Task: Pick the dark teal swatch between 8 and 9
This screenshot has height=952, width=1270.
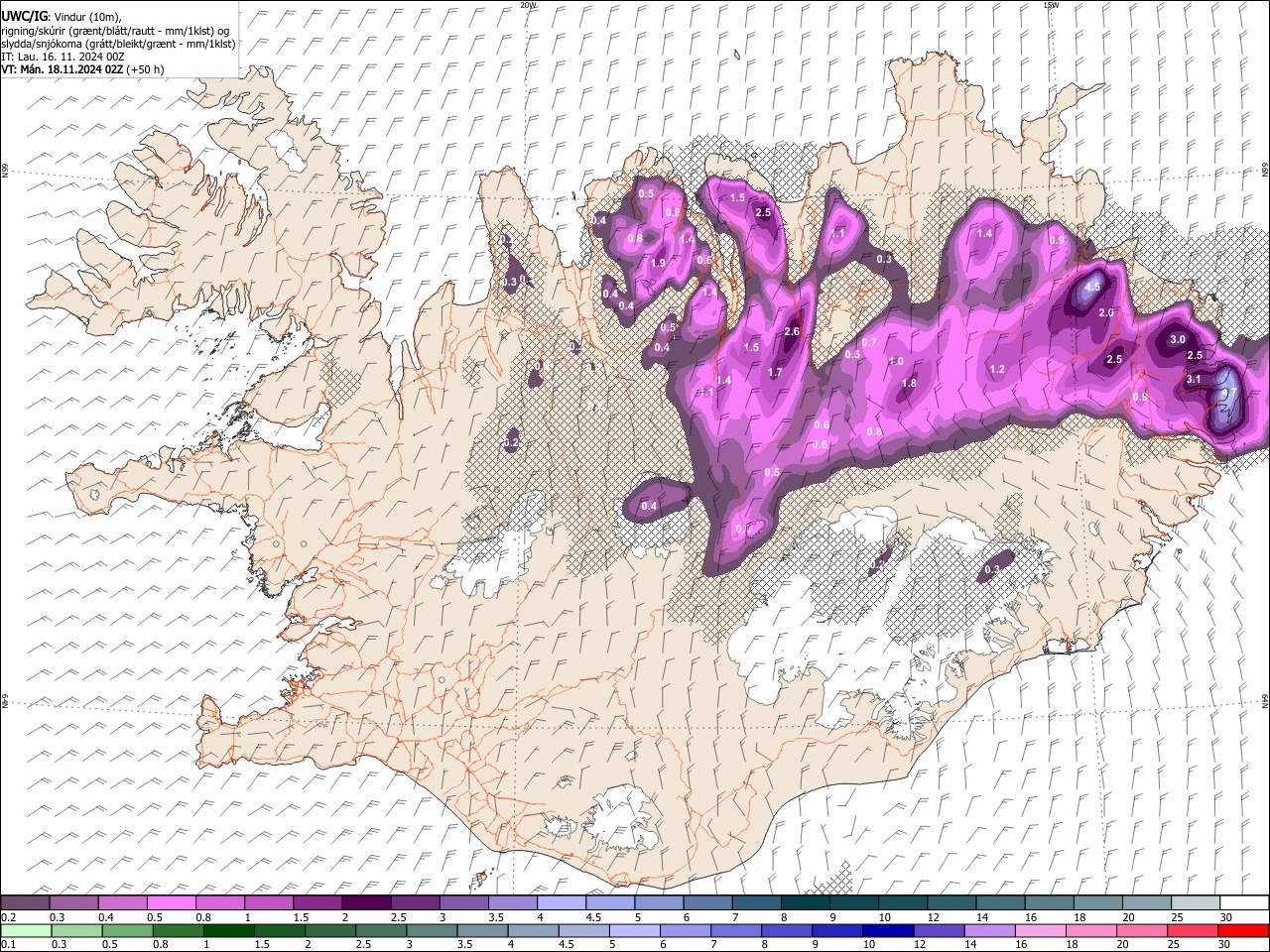Action: pyautogui.click(x=806, y=903)
